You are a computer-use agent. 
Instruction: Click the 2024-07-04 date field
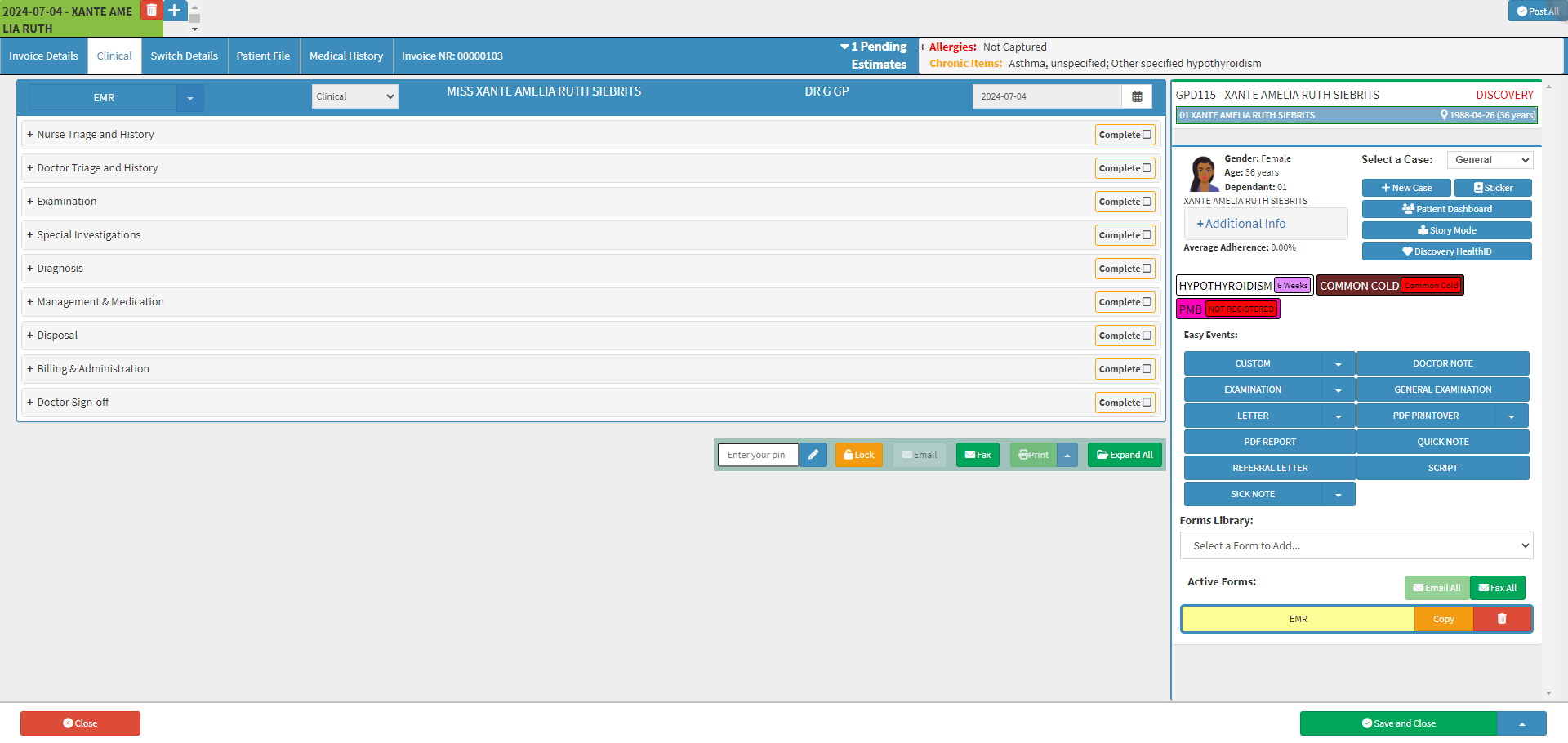coord(1047,96)
